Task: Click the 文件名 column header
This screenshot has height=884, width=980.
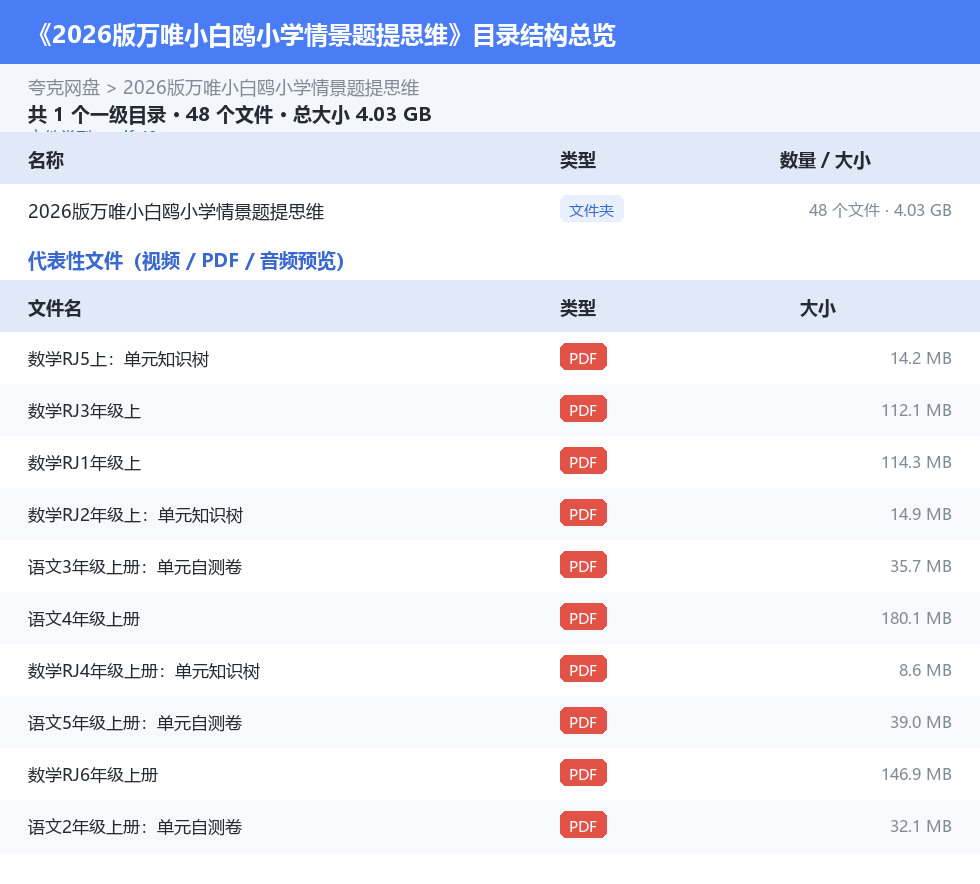Action: click(x=54, y=308)
